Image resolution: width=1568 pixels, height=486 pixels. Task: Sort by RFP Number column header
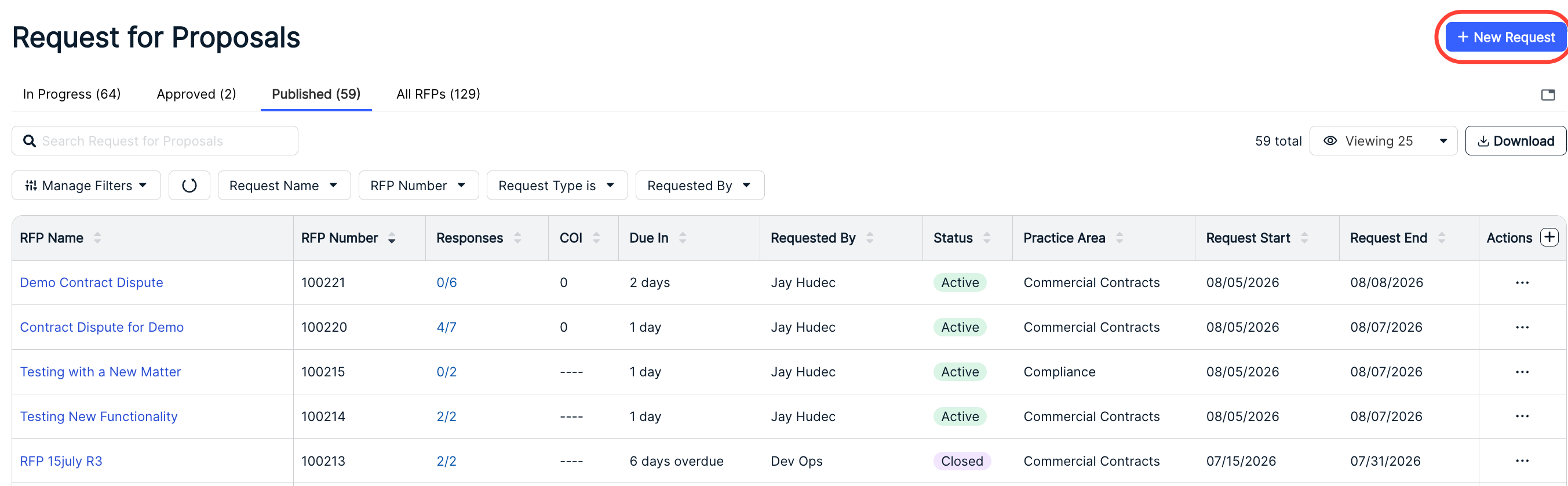click(x=392, y=238)
